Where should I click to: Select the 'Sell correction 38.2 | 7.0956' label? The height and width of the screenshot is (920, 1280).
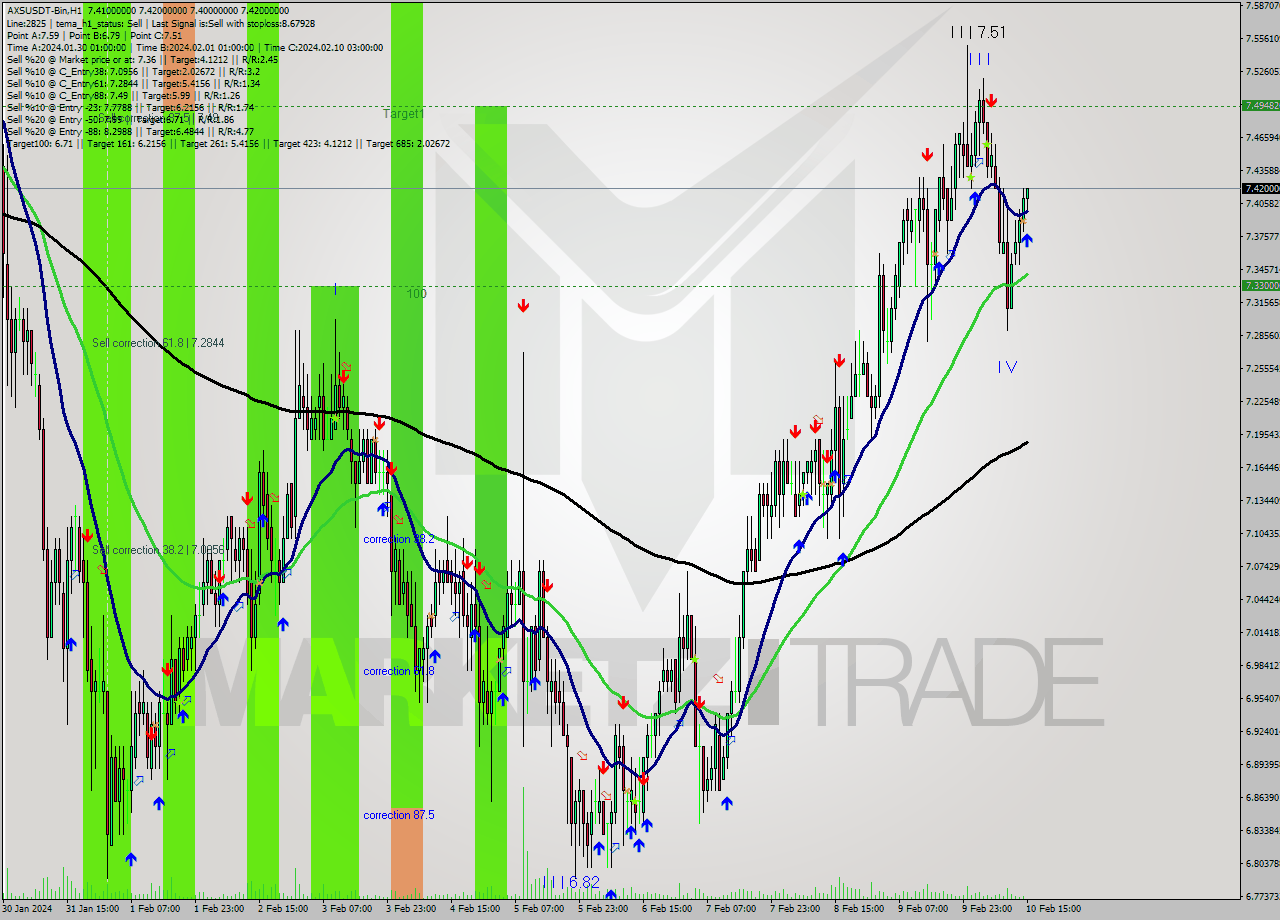[158, 550]
